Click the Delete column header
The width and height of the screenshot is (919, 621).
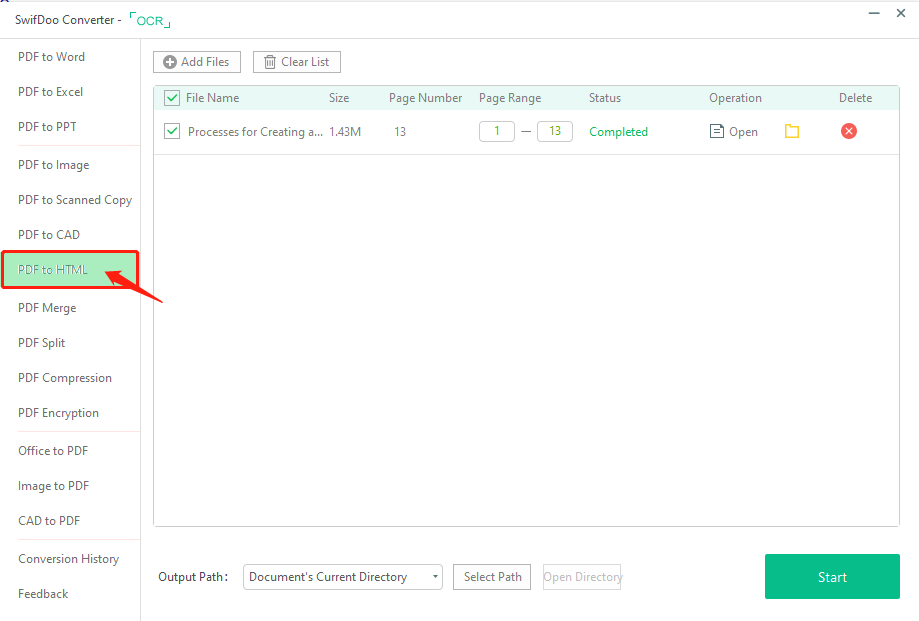point(855,98)
